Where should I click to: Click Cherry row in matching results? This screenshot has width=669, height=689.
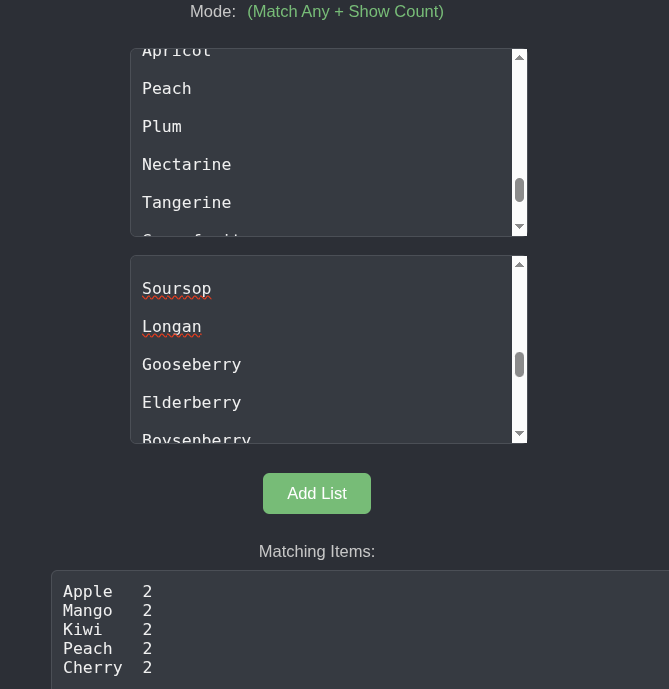click(x=92, y=668)
